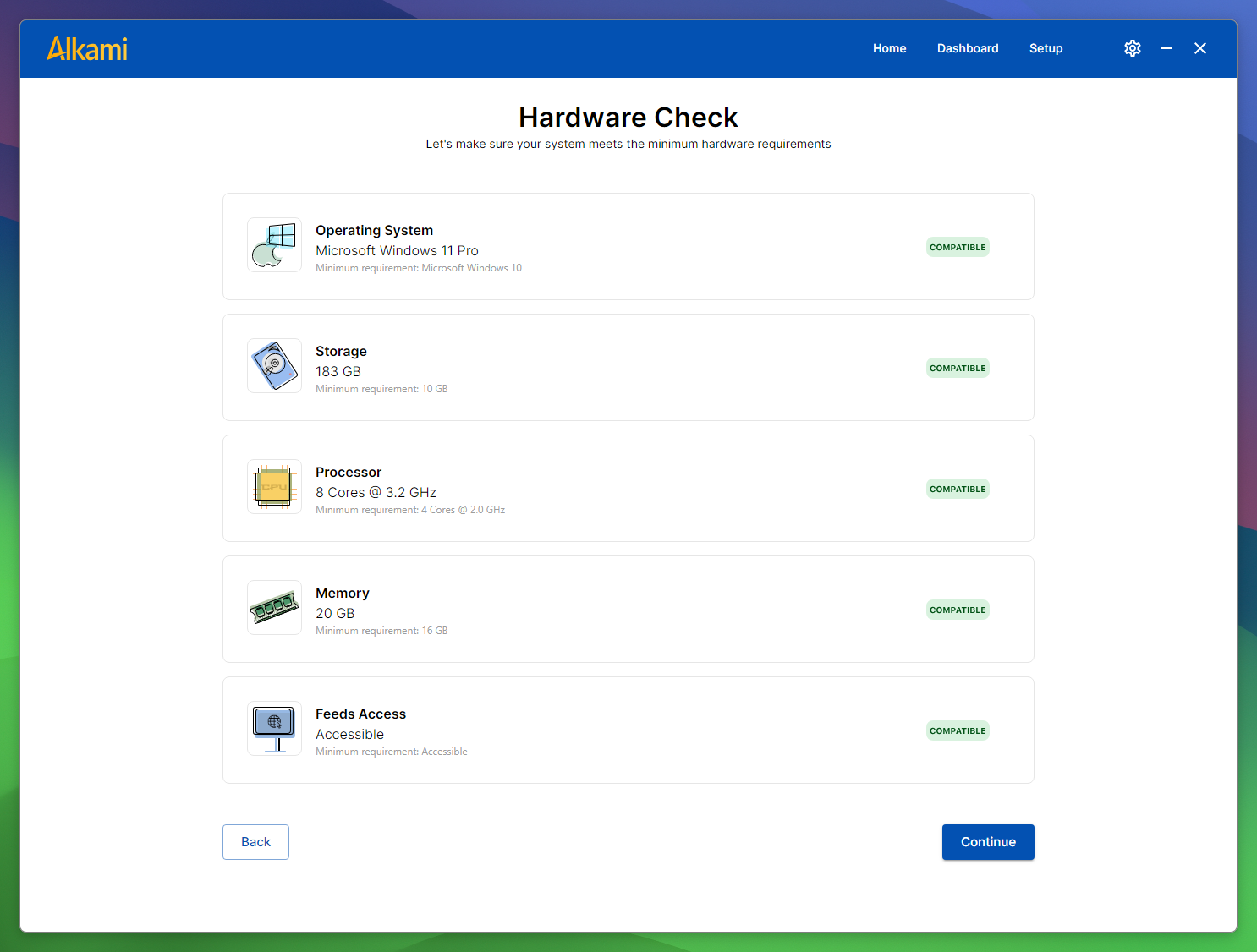
Task: Click 'Minimum requirement: 4 Cores @ 2.0 GHz'
Action: coord(410,510)
